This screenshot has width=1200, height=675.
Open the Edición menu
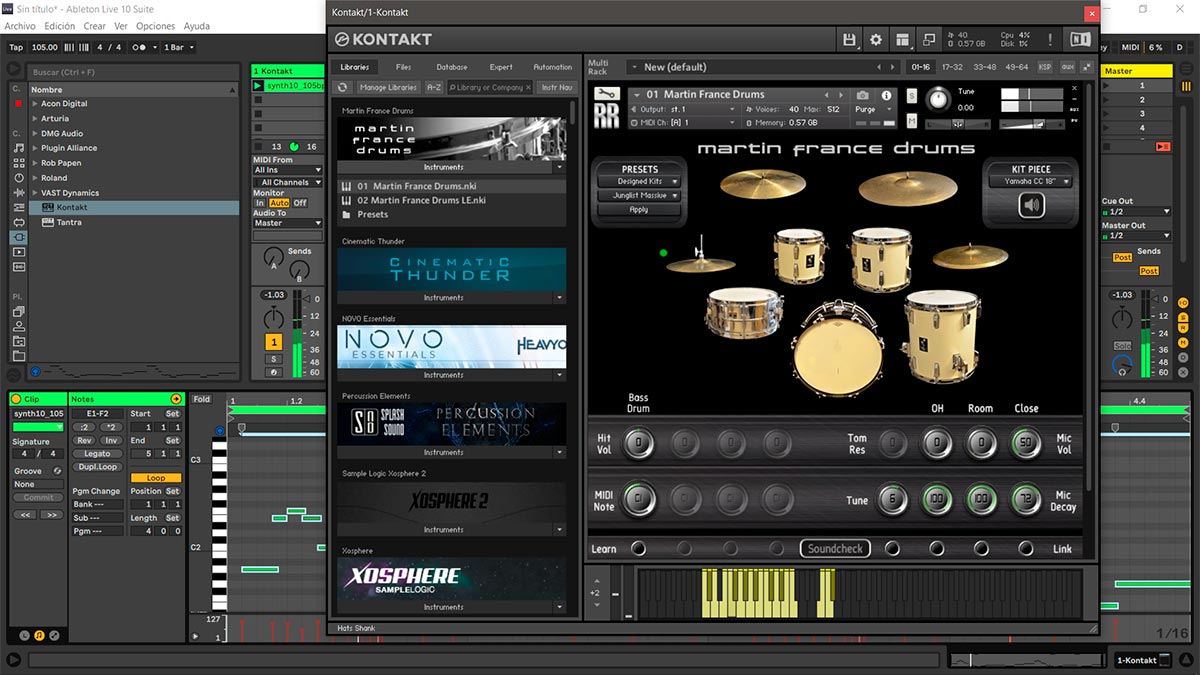coord(60,26)
